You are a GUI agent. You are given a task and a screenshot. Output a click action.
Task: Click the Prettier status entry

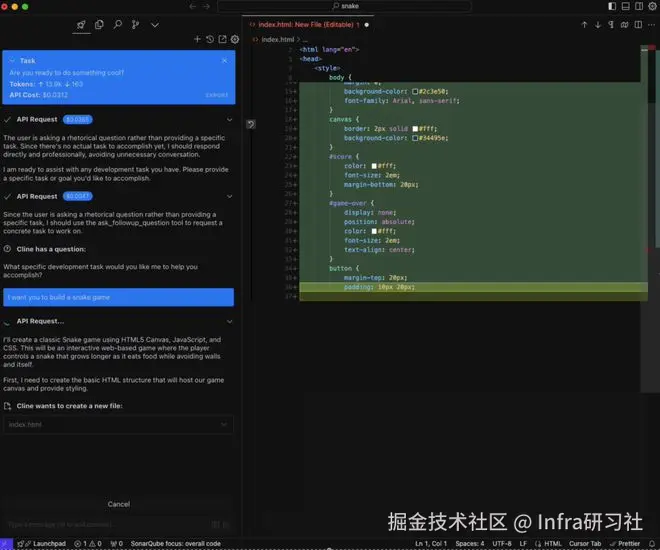click(625, 544)
